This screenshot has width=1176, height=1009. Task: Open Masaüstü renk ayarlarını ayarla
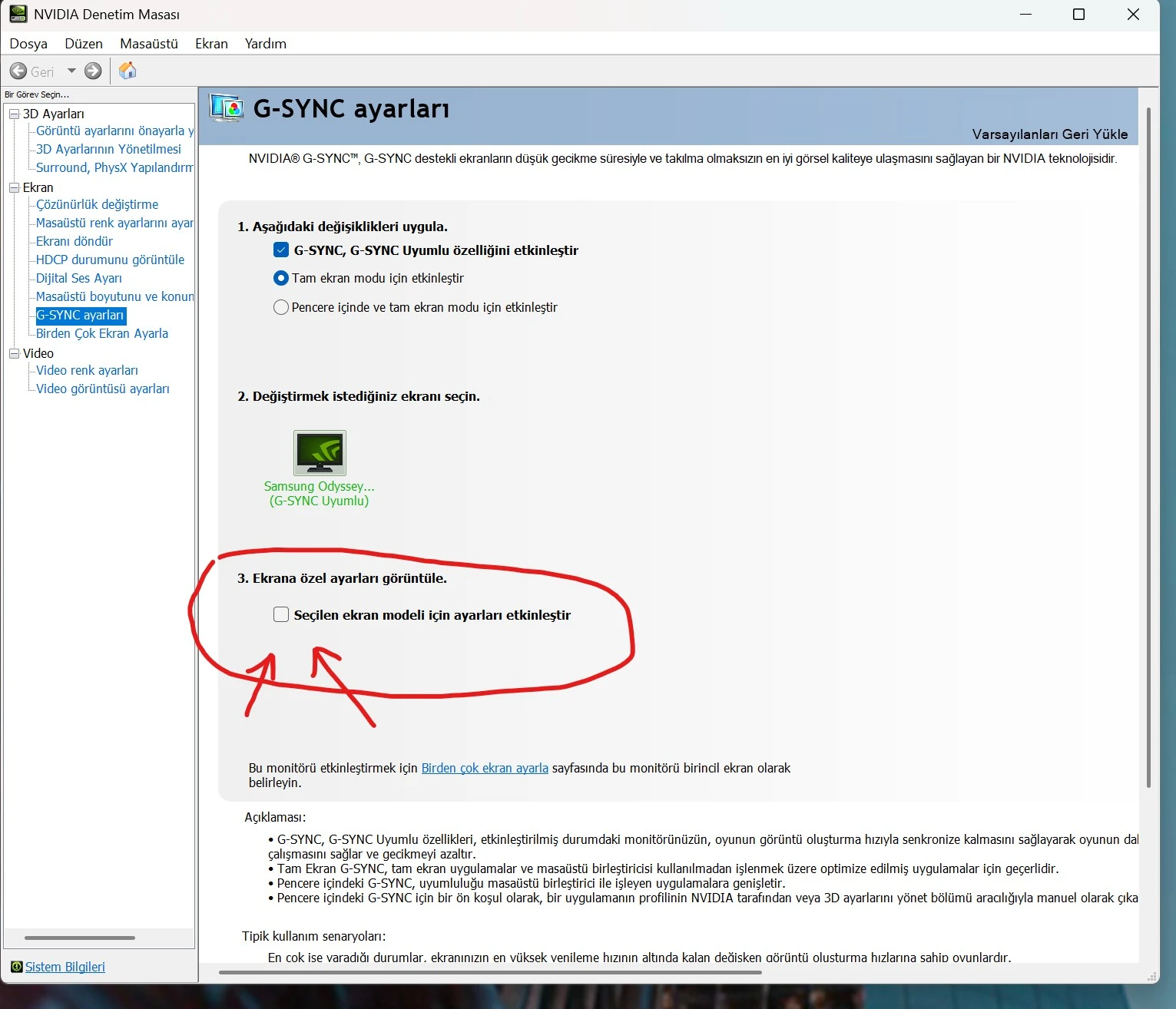114,223
